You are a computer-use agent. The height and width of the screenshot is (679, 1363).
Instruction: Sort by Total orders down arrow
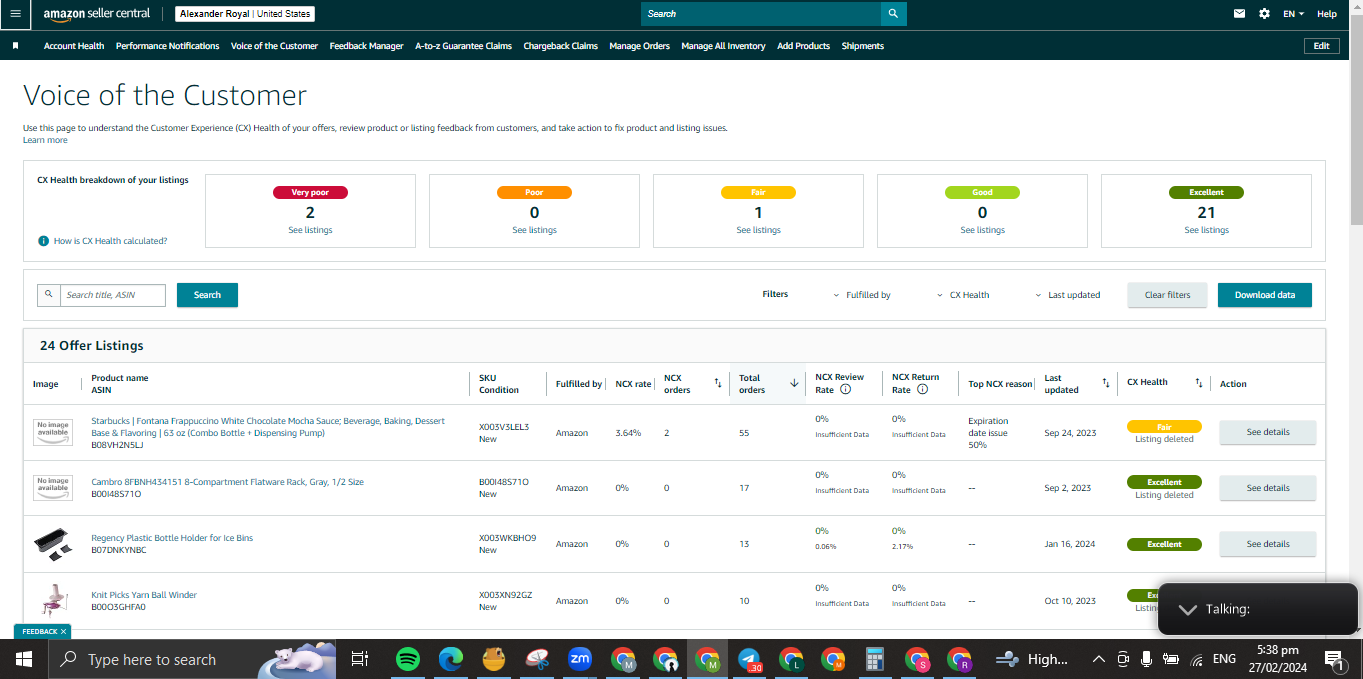(x=794, y=384)
